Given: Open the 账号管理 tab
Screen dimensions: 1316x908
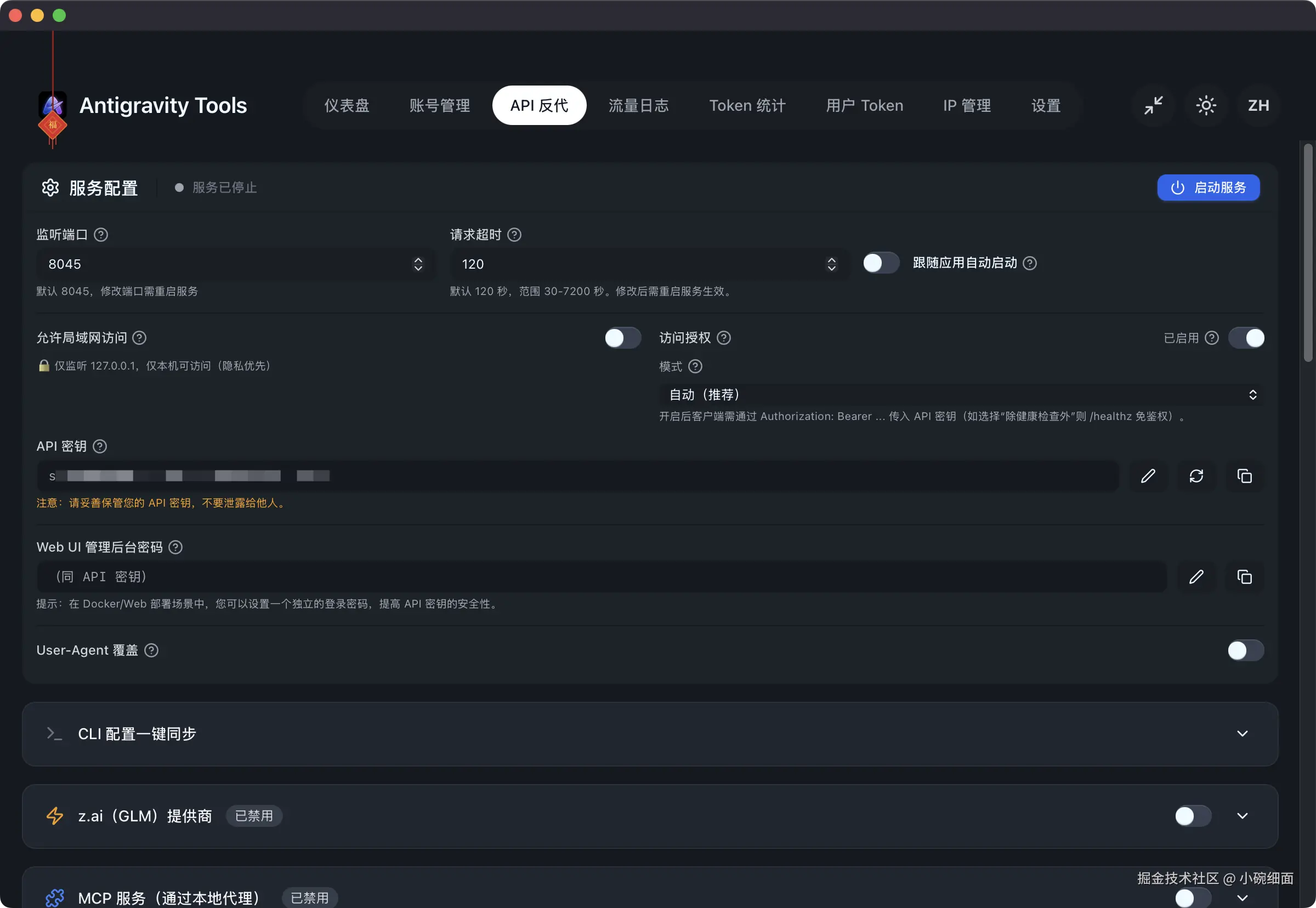Looking at the screenshot, I should [439, 105].
